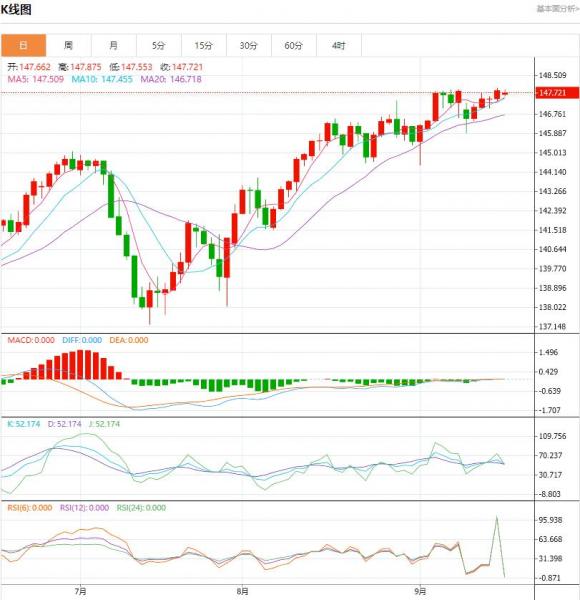Click the MACD 0.000 indicator label
This screenshot has width=580, height=600.
click(x=31, y=340)
